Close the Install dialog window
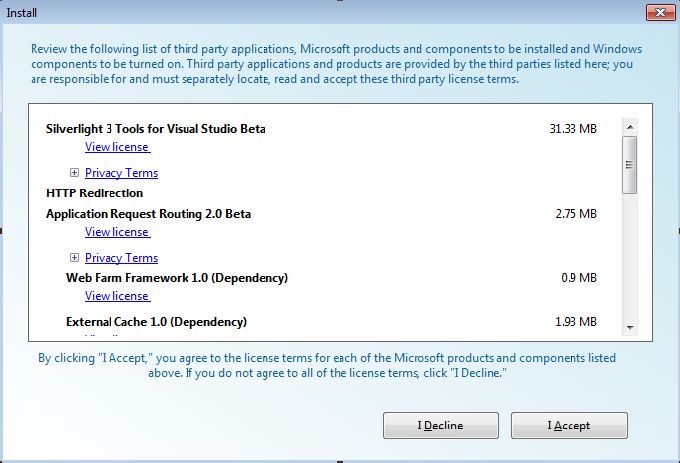 click(660, 13)
